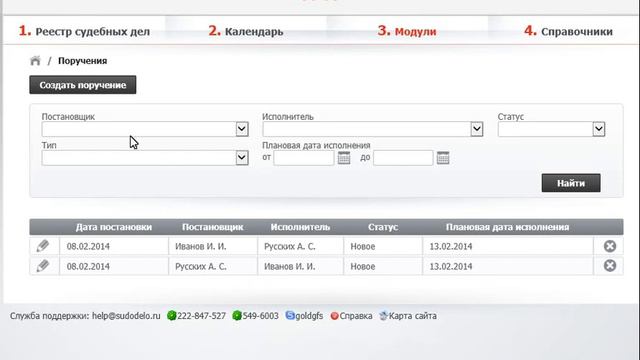Sort by Исполнитель column header
Image resolution: width=640 pixels, height=360 pixels.
tap(300, 227)
